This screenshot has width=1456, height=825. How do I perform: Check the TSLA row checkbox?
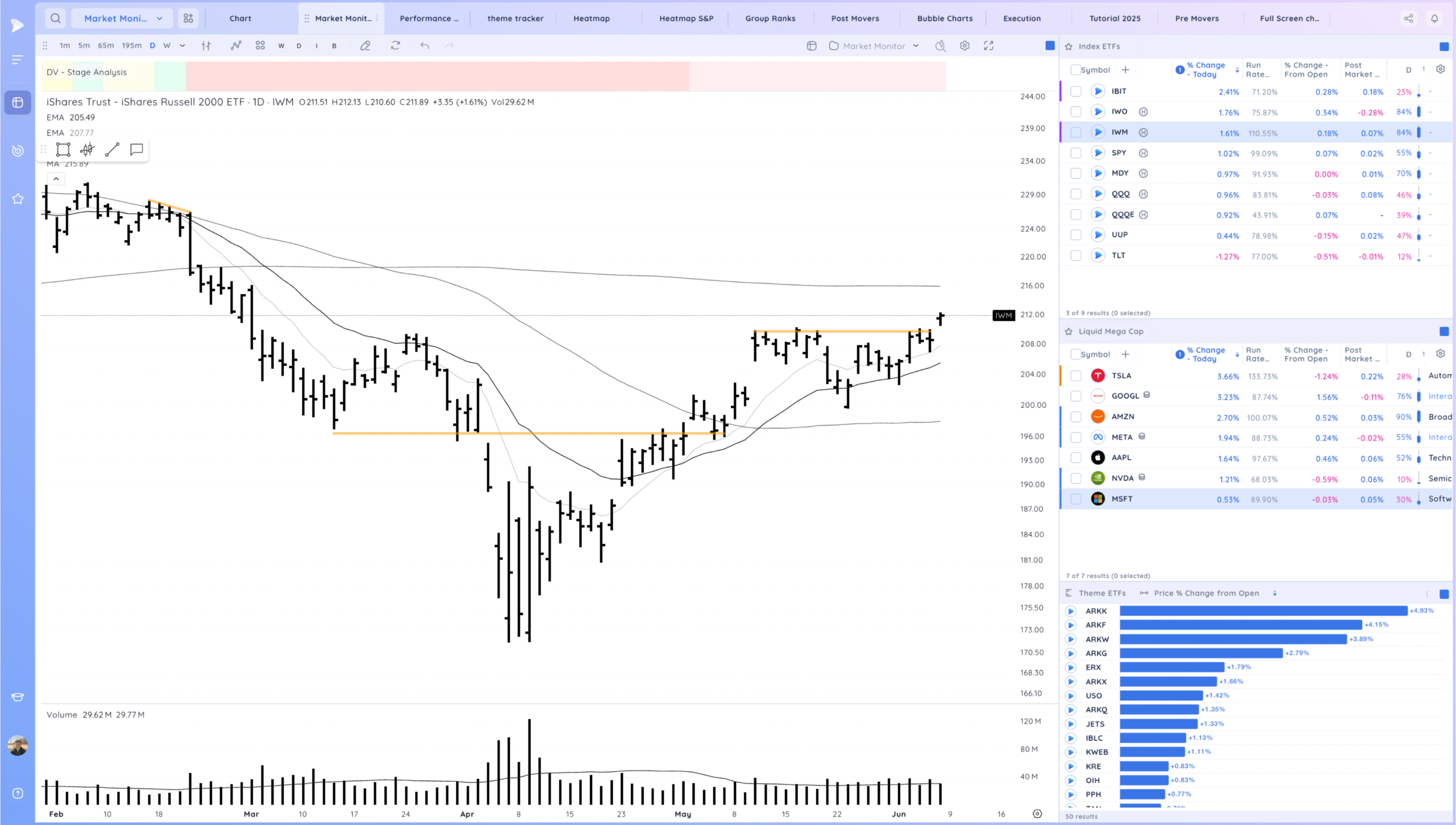[1076, 376]
